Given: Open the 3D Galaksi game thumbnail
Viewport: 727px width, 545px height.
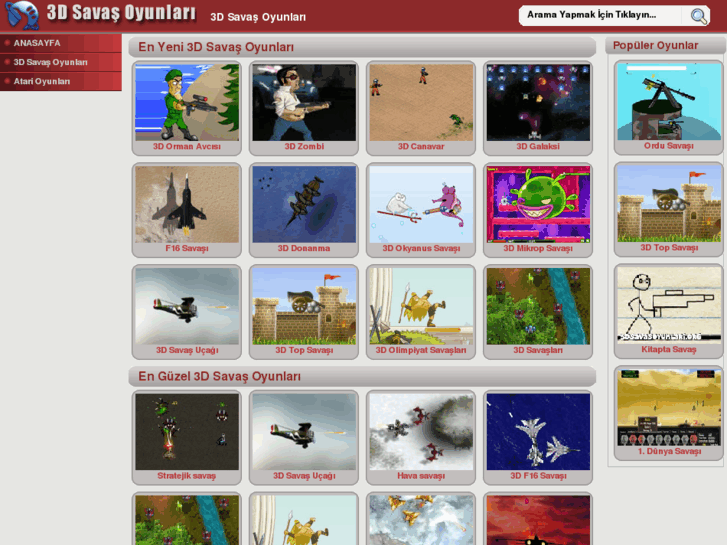Looking at the screenshot, I should coord(538,103).
